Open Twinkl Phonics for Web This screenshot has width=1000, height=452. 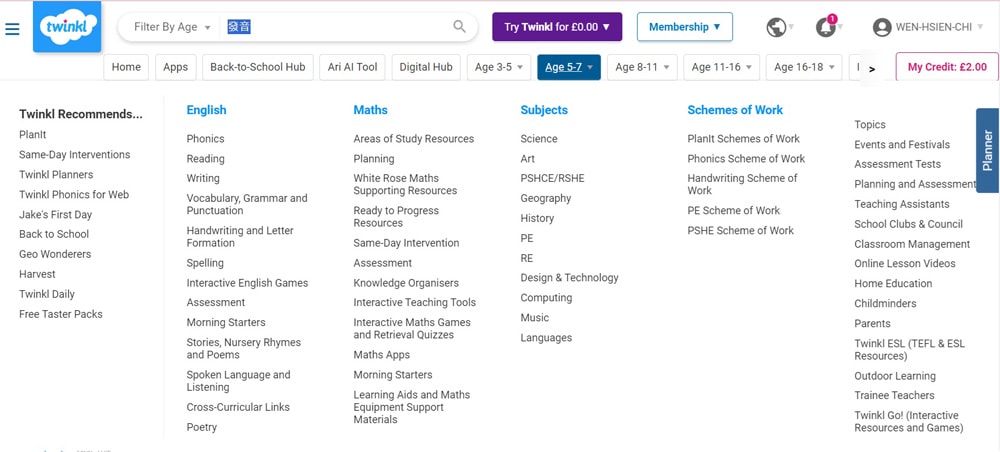coord(74,194)
